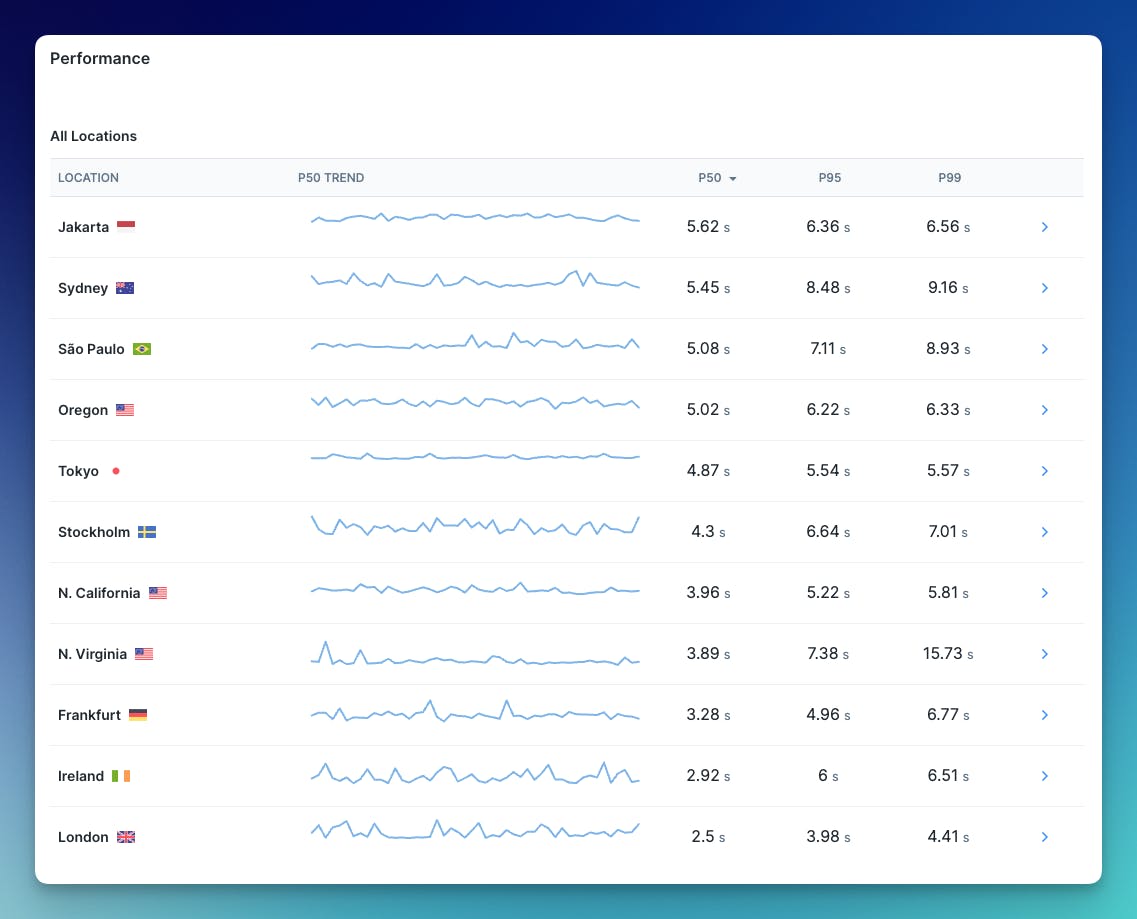Click the All Locations heading

pyautogui.click(x=93, y=136)
